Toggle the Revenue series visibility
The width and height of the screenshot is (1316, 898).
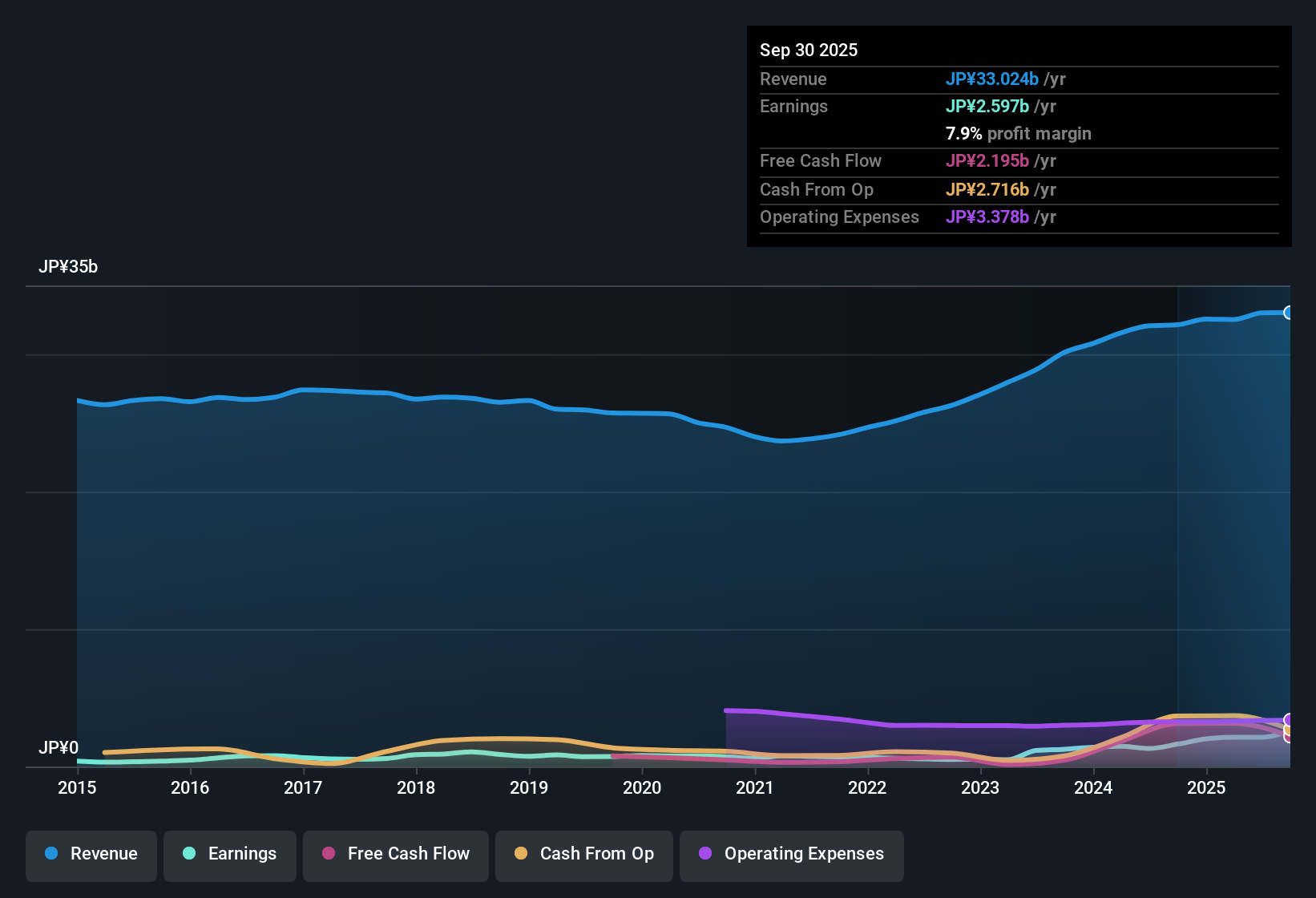(x=91, y=855)
